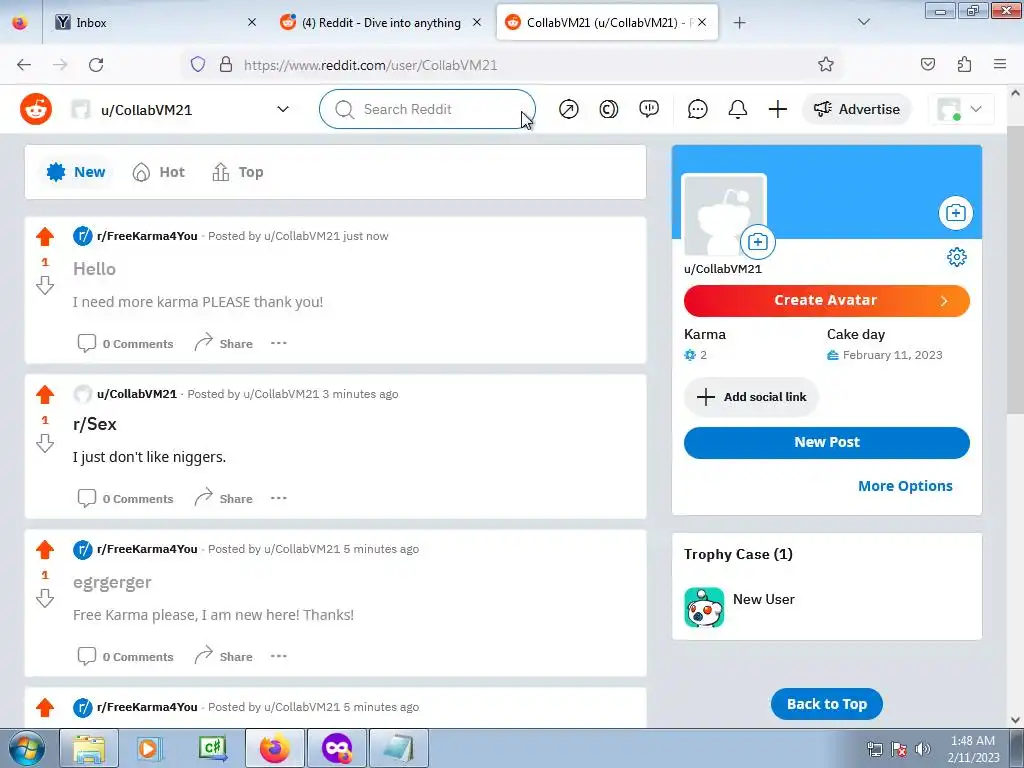
Task: Click the Cake day date February 11, 2023
Action: tap(892, 355)
